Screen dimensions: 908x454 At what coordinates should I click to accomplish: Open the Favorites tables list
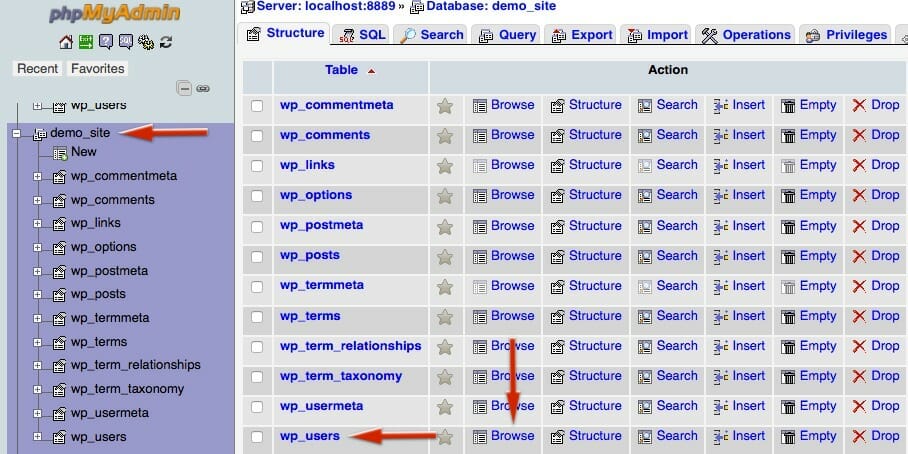click(x=97, y=68)
